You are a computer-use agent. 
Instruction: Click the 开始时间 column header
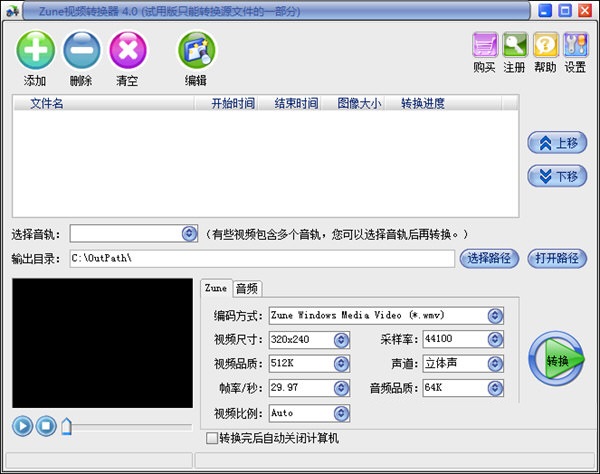click(227, 103)
